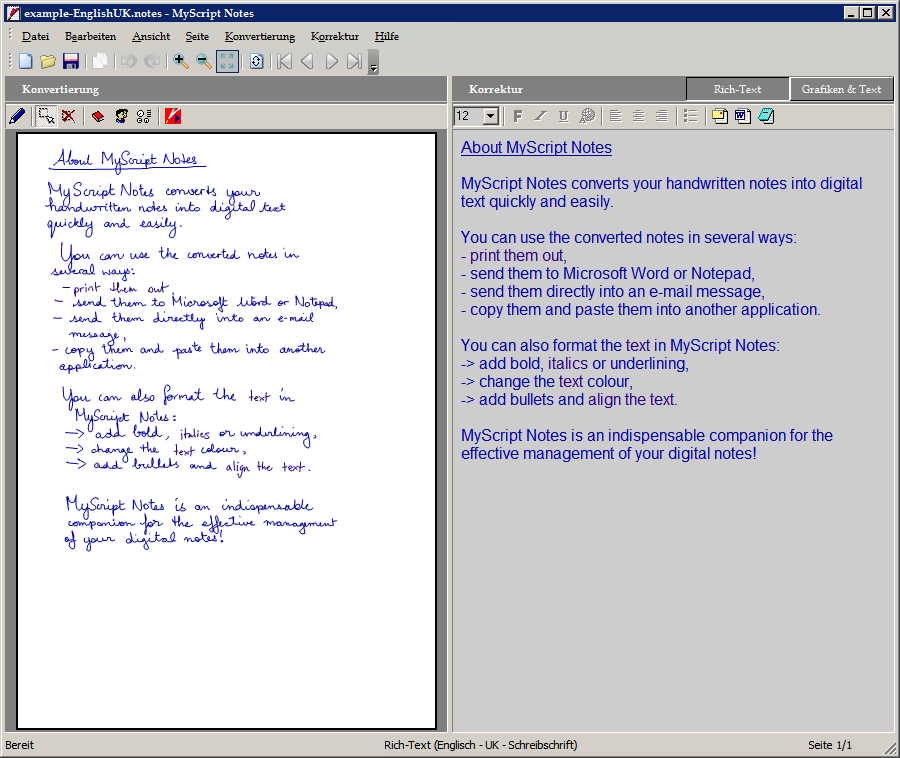Toggle the bullet list button
The height and width of the screenshot is (758, 900).
pyautogui.click(x=691, y=116)
